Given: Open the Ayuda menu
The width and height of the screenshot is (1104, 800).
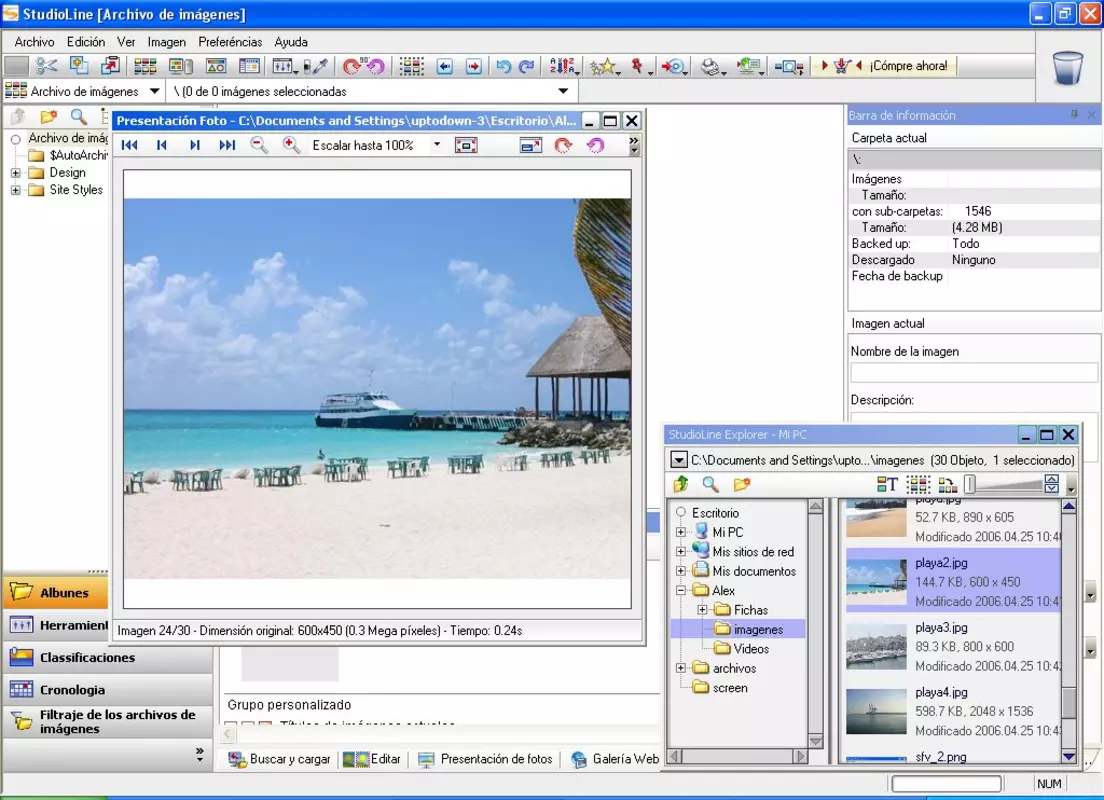Looking at the screenshot, I should coord(291,42).
